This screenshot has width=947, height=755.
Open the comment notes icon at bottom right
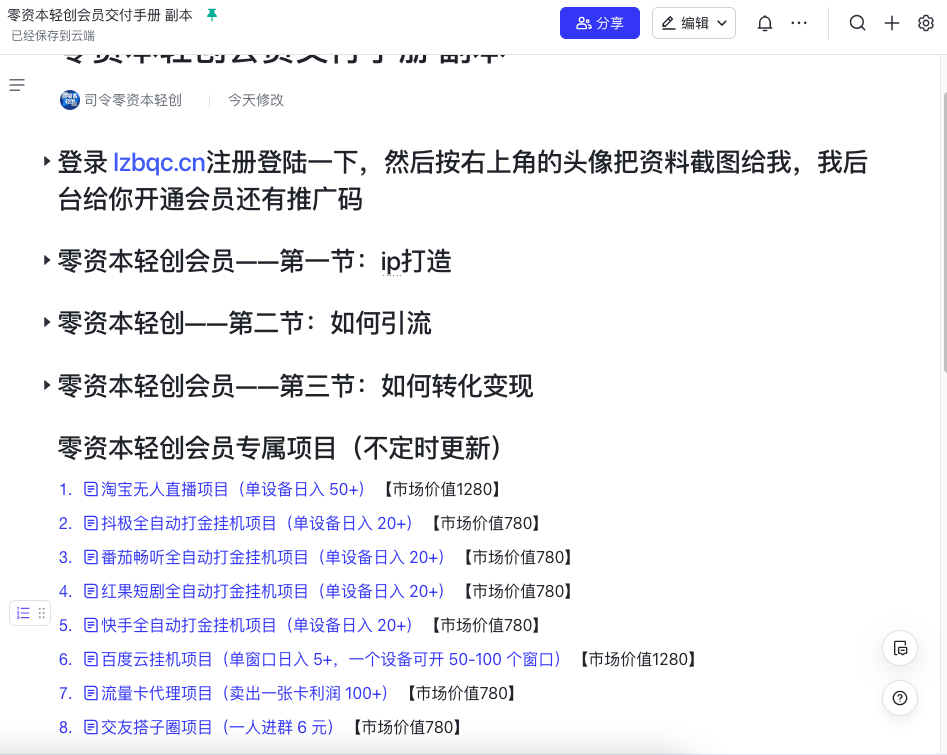[899, 648]
